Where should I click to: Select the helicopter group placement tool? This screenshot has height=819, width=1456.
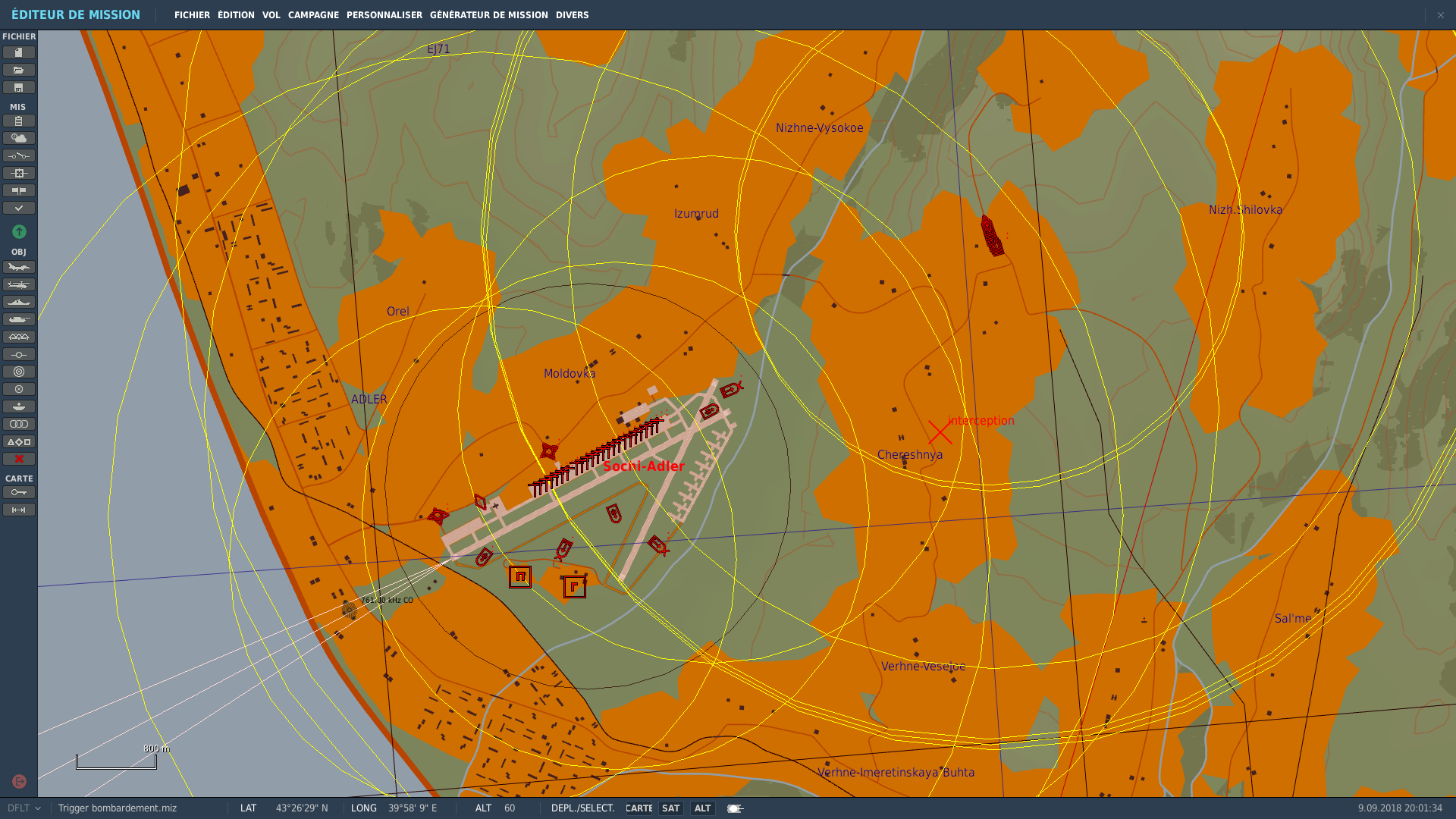click(x=19, y=284)
